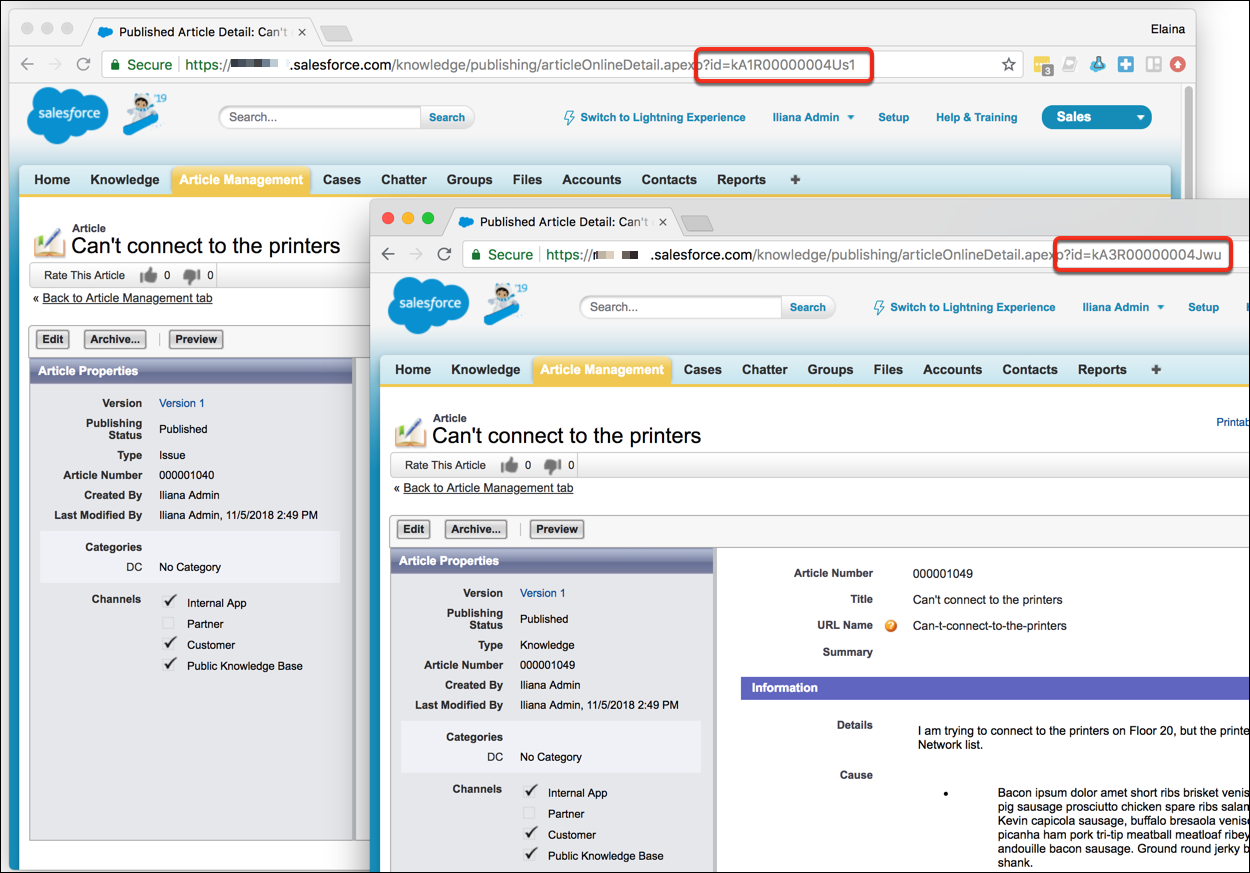Click Can-t-connect-to-the-printers URL name value
Image resolution: width=1250 pixels, height=873 pixels.
pyautogui.click(x=990, y=626)
